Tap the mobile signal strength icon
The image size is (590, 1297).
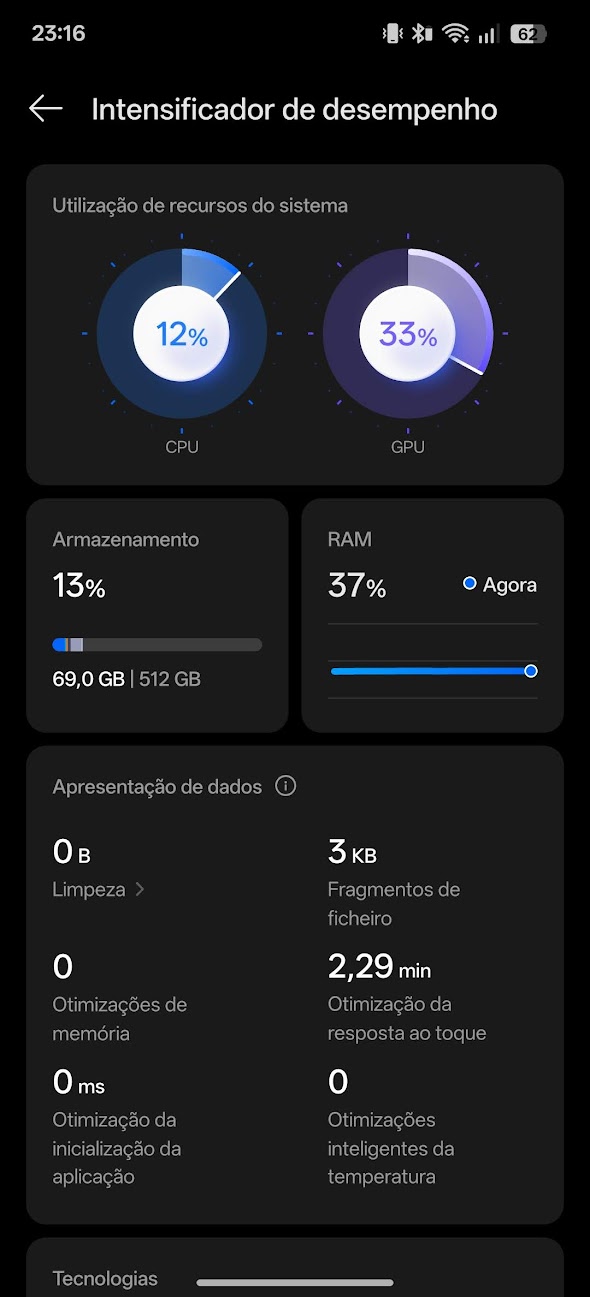[x=487, y=34]
